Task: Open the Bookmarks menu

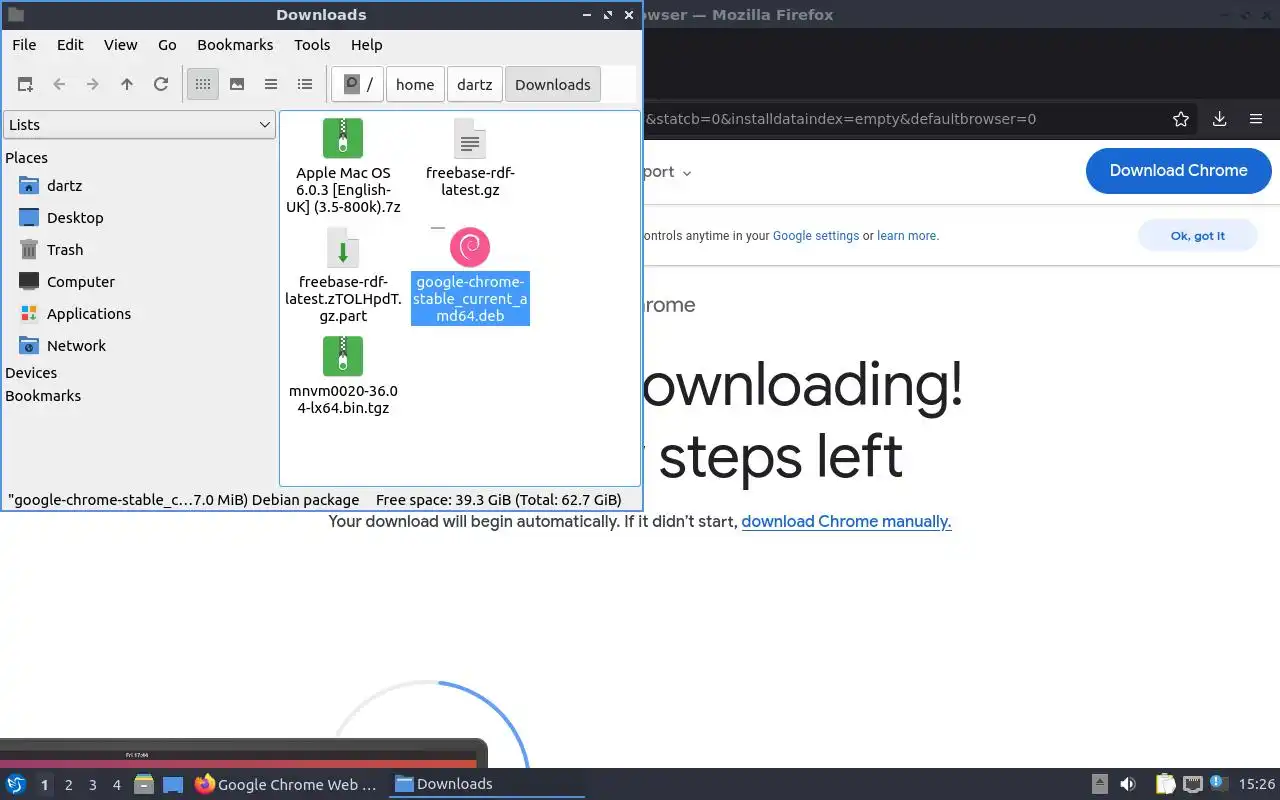Action: (x=235, y=44)
